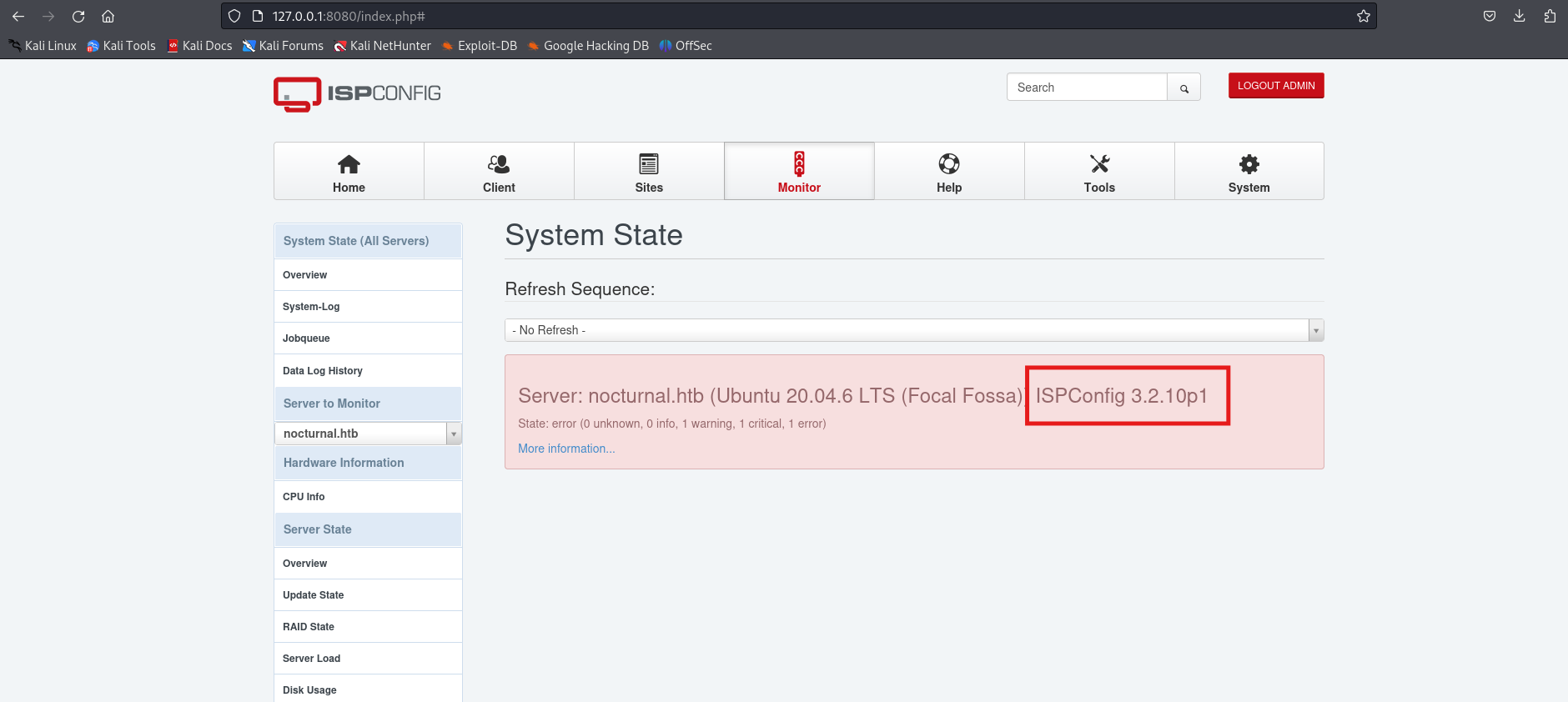Open the Help lifebuoy icon

(949, 164)
